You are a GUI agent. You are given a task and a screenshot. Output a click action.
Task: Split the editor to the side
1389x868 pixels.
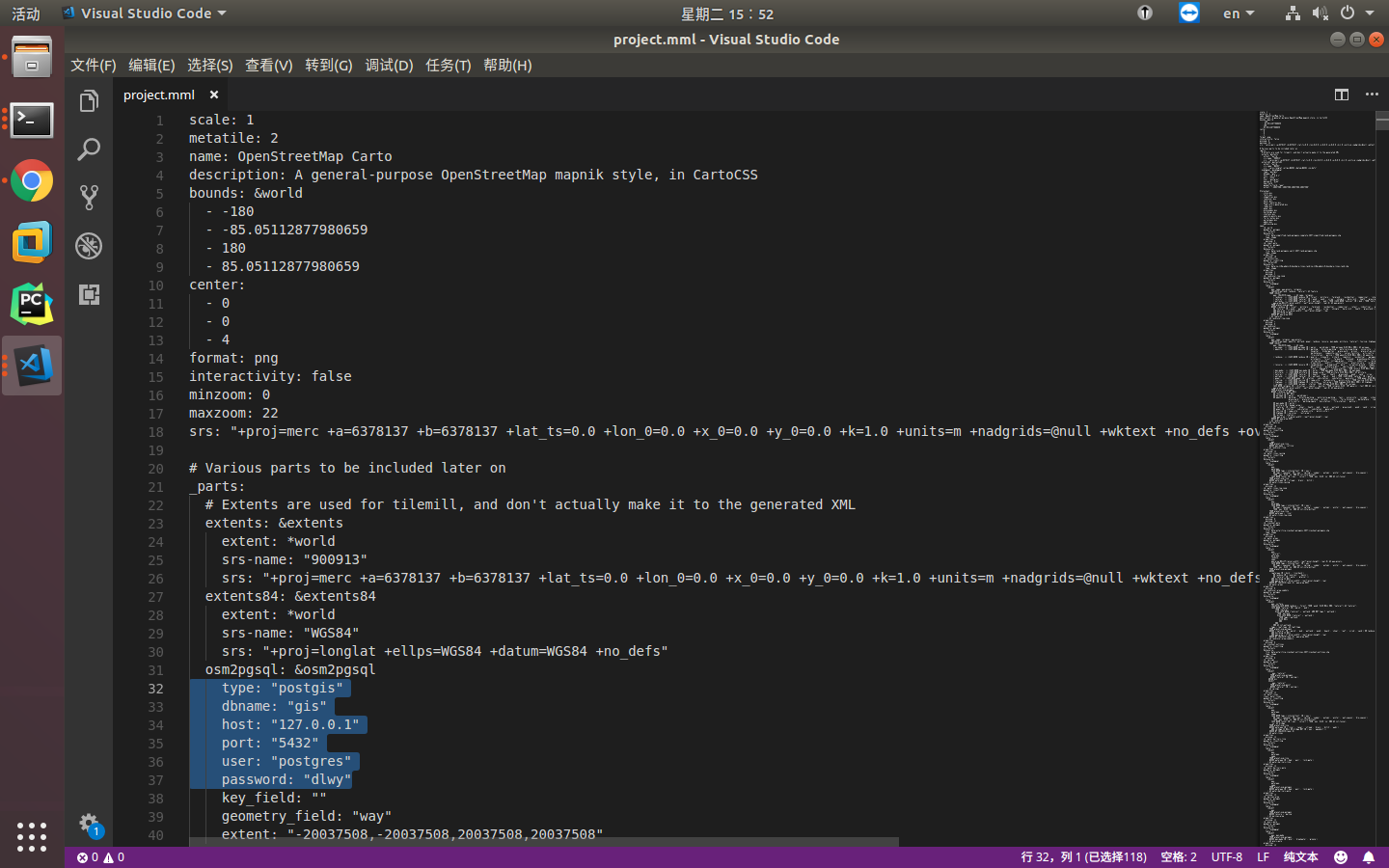click(1342, 95)
